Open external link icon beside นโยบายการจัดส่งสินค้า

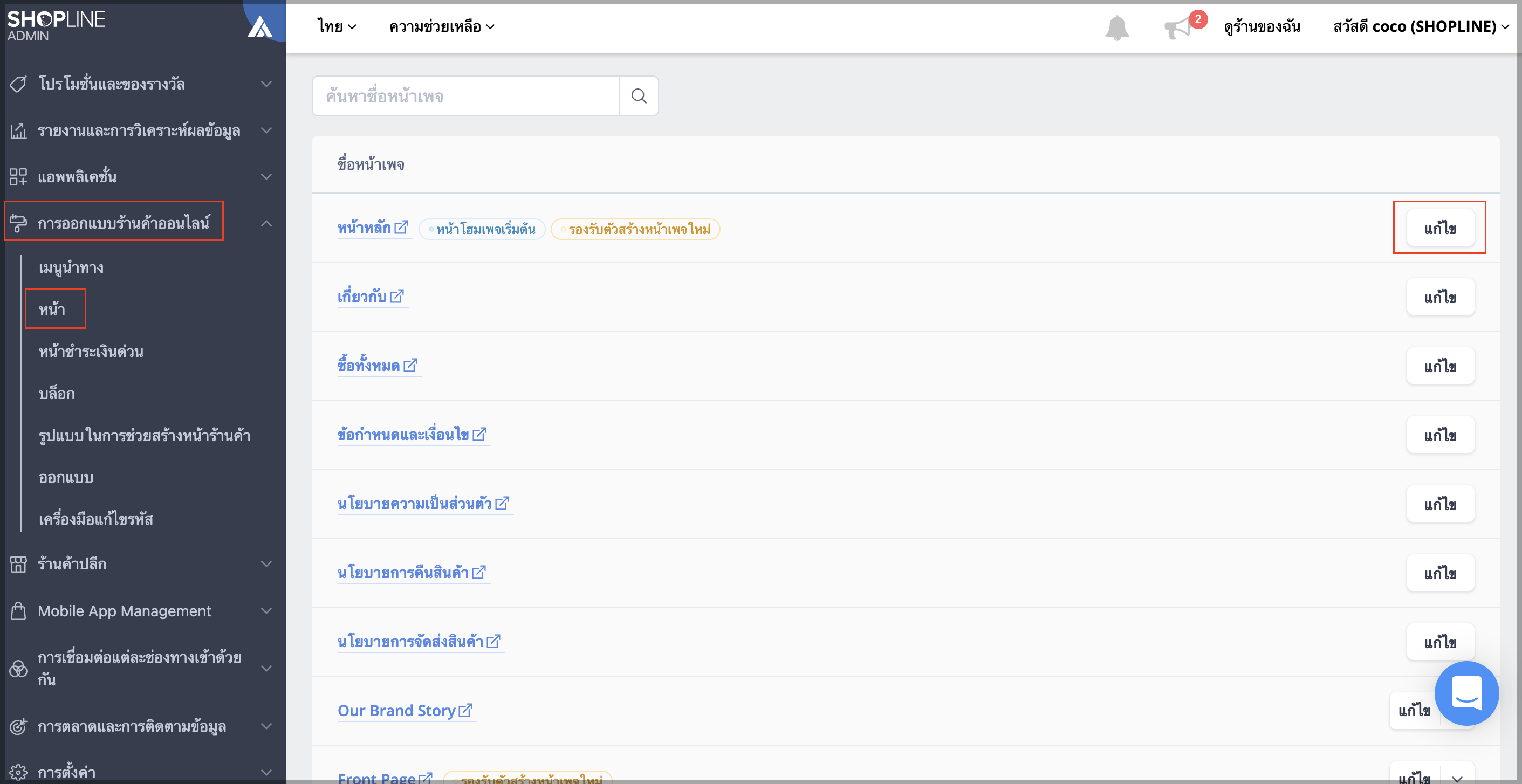point(494,641)
